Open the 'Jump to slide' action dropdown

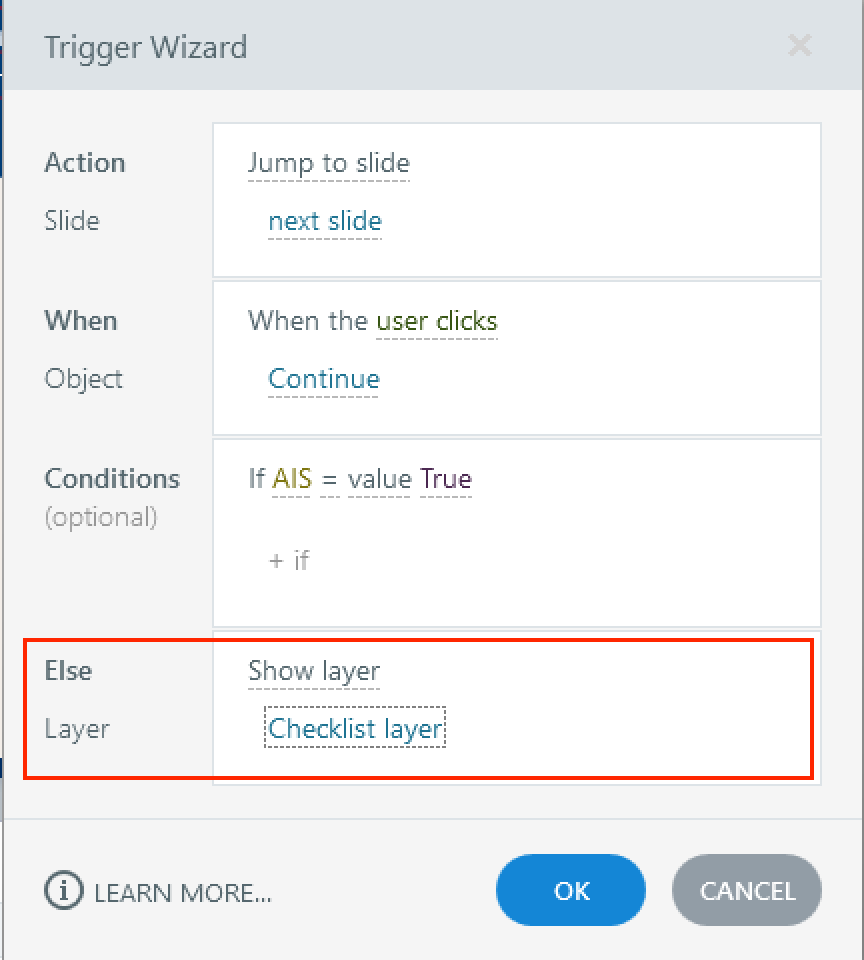(328, 163)
